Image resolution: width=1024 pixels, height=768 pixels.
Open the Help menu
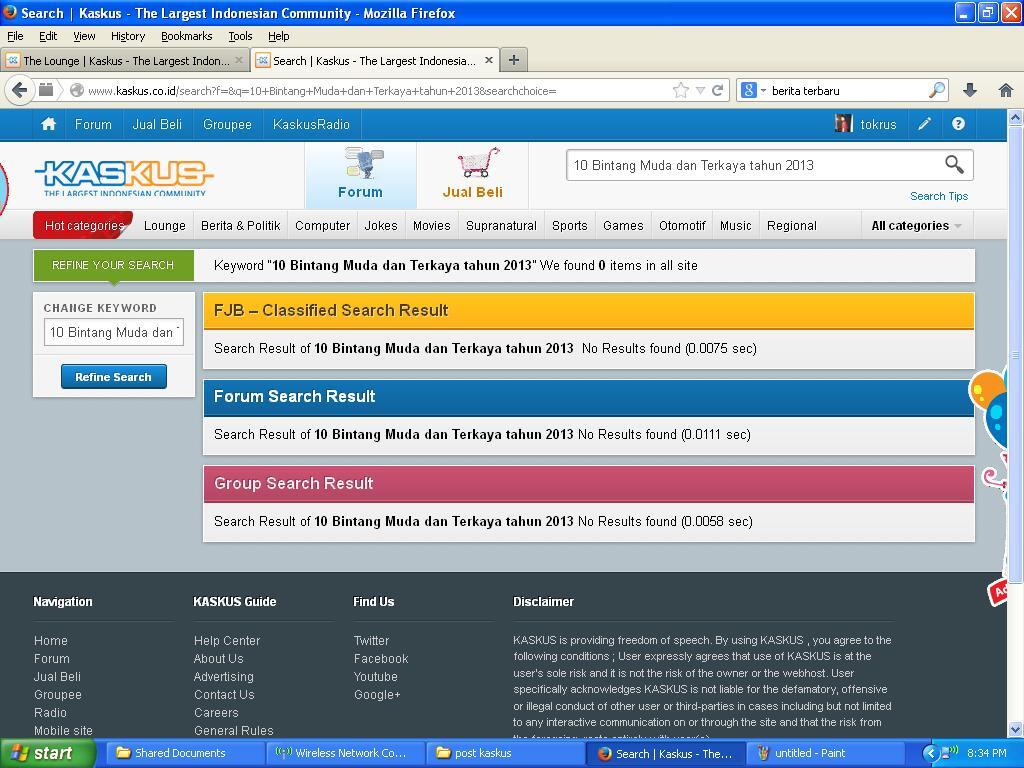click(278, 36)
